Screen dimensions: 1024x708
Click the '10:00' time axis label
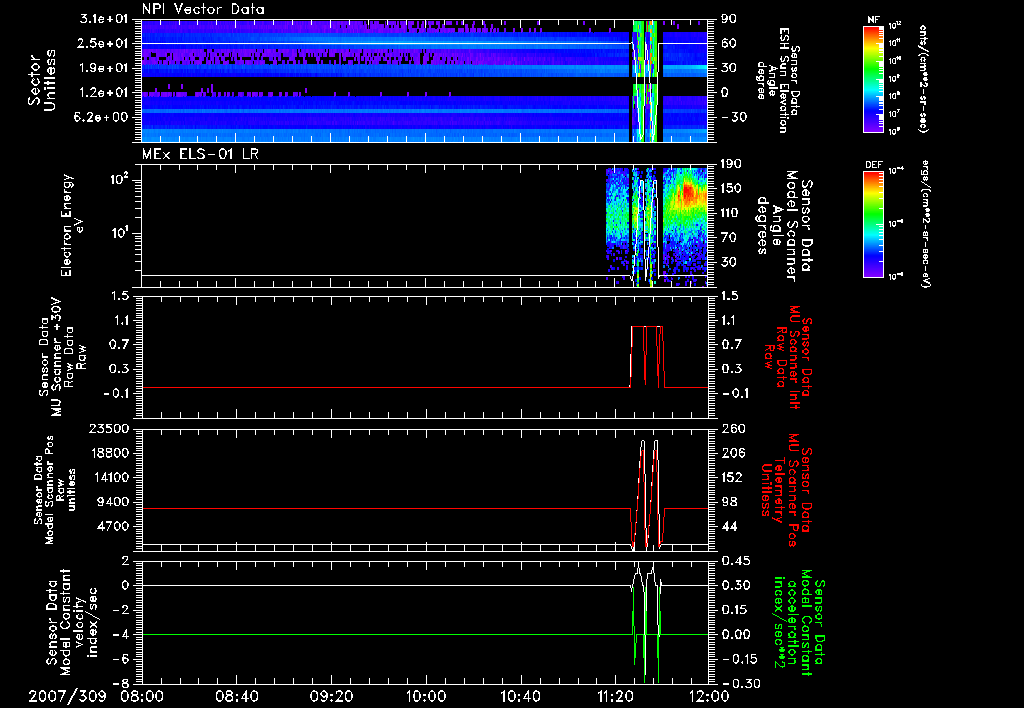pyautogui.click(x=425, y=696)
